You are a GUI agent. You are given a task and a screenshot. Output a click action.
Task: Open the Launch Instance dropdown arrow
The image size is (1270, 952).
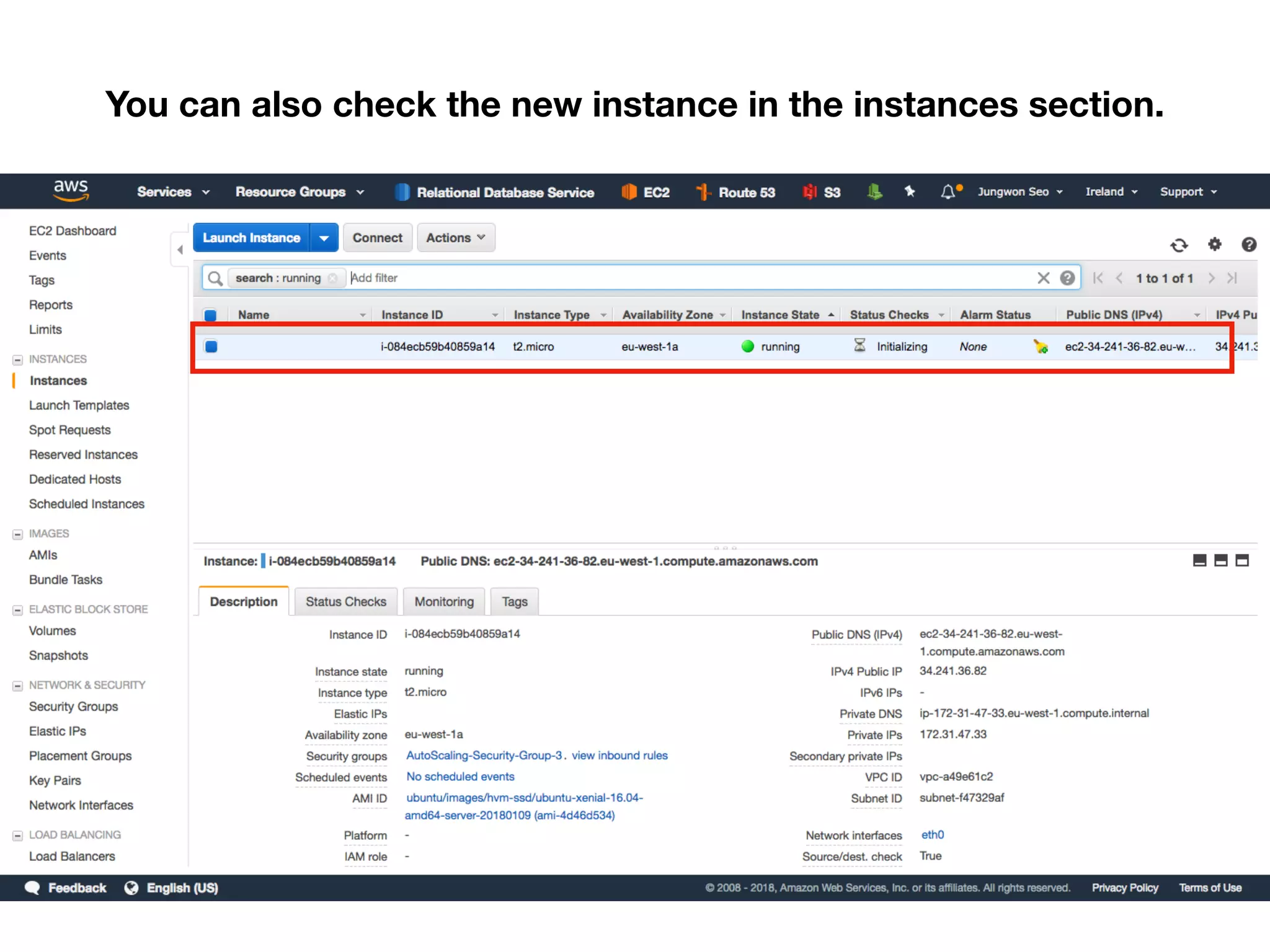click(x=324, y=238)
